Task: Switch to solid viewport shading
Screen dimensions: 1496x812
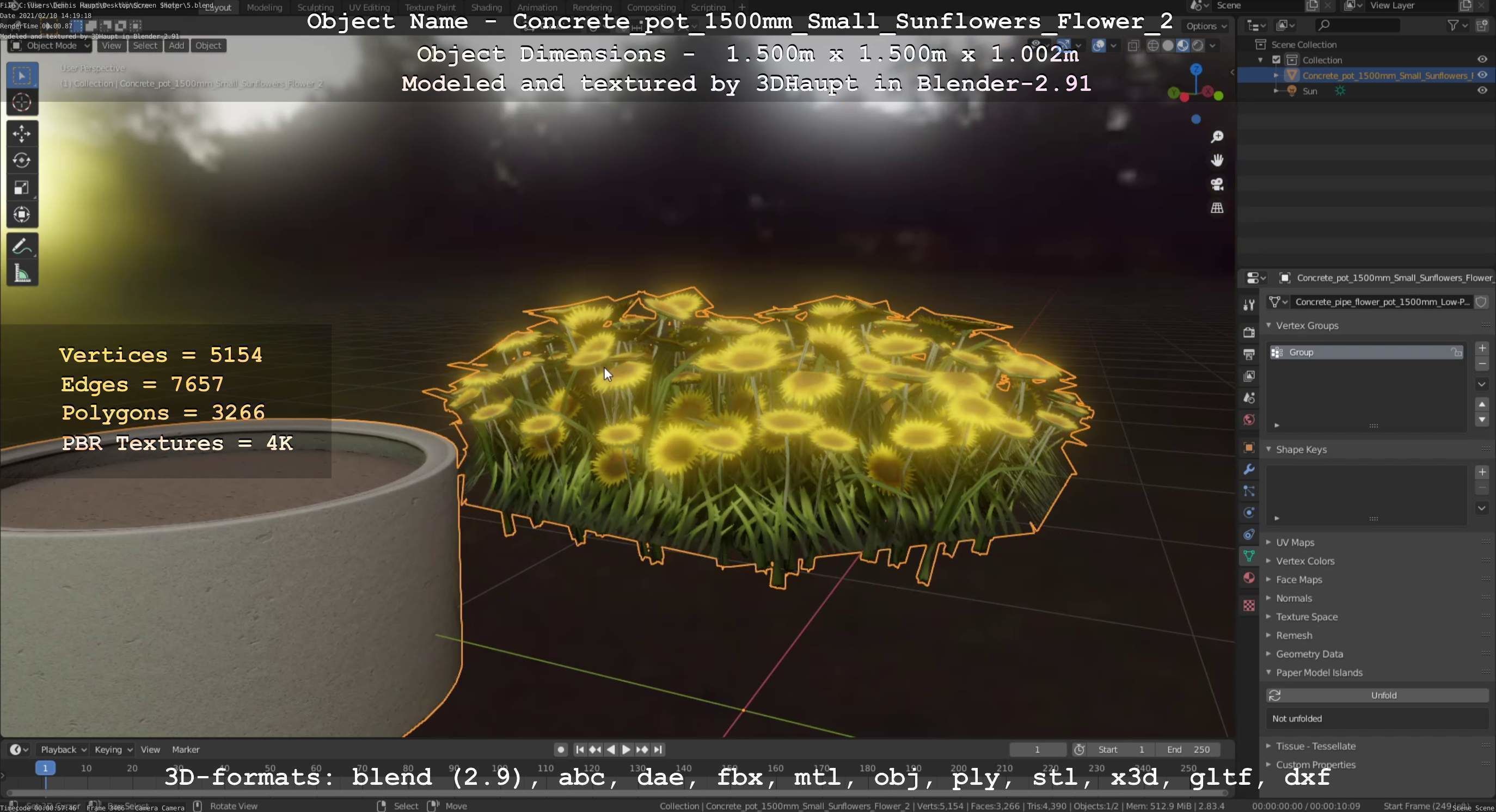Action: [x=1168, y=45]
